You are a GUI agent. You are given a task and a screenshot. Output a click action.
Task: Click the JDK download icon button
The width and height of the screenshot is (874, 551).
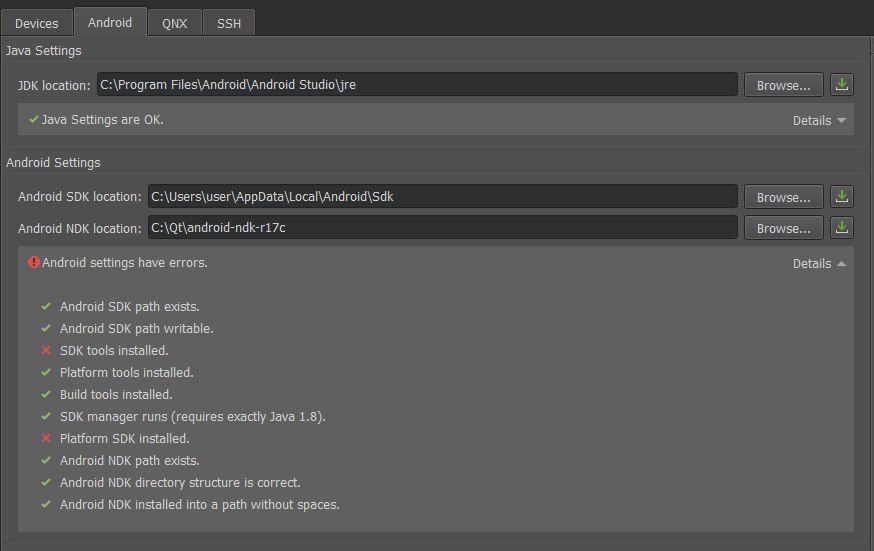(842, 85)
